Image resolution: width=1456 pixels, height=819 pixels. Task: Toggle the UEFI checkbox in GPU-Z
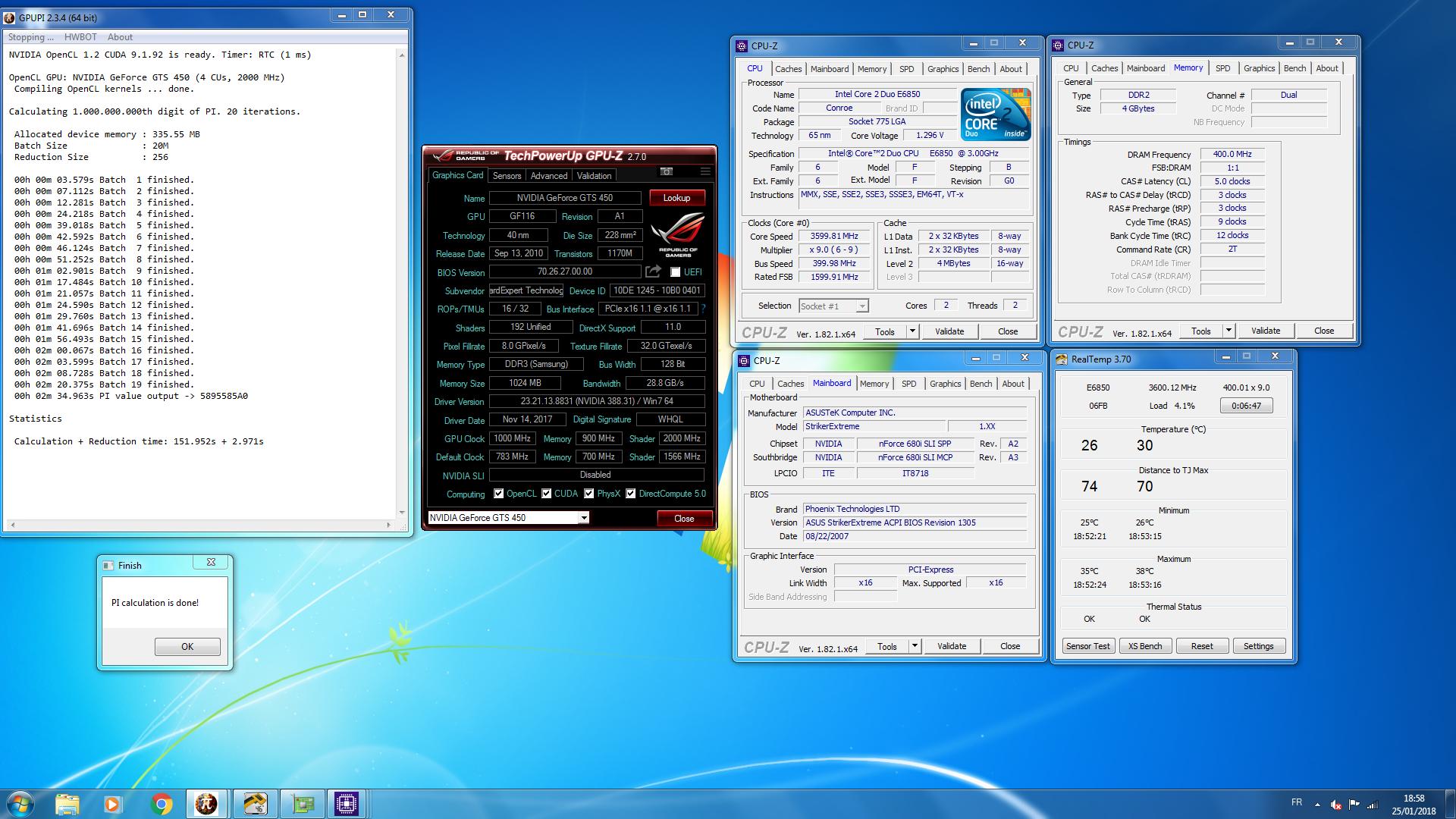675,272
